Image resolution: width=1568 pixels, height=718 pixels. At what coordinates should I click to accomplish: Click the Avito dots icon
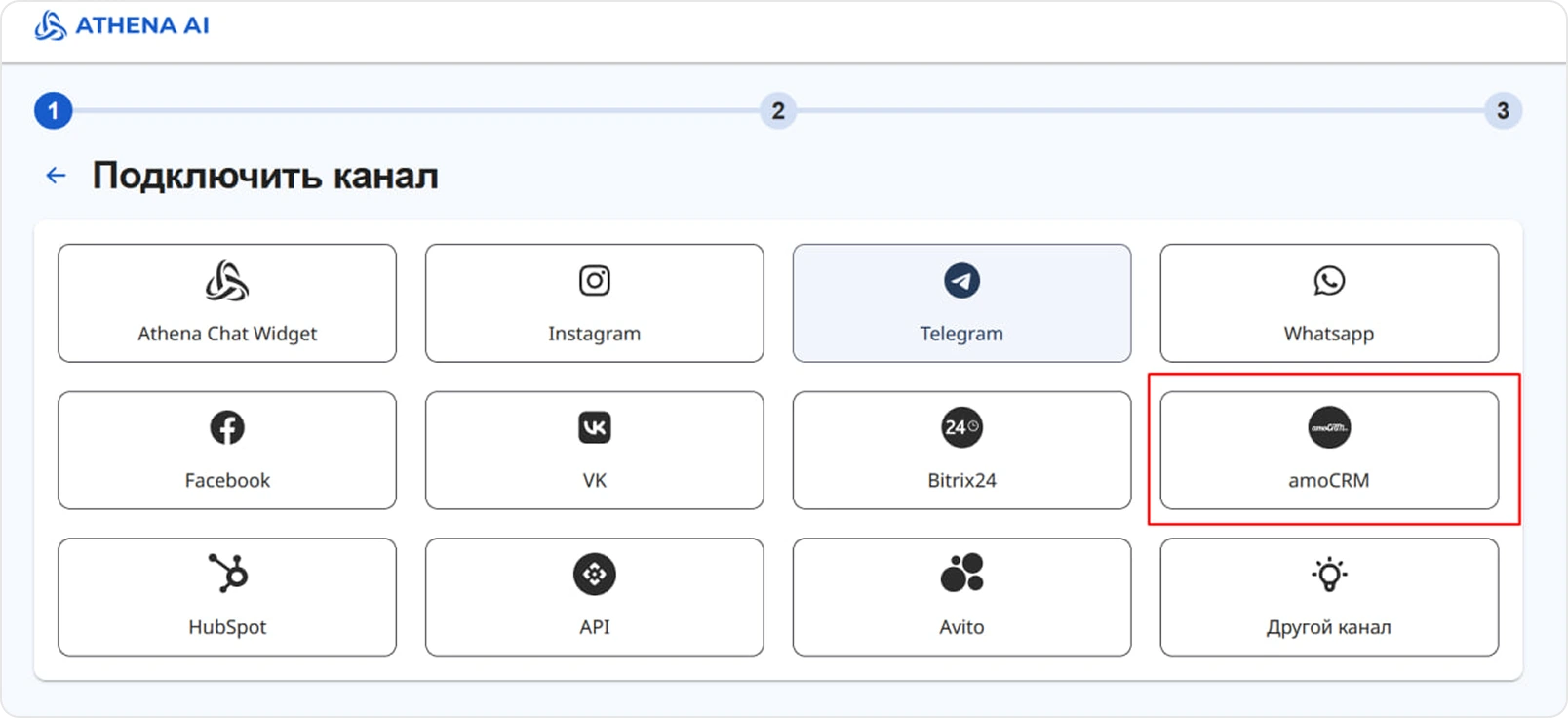click(961, 574)
